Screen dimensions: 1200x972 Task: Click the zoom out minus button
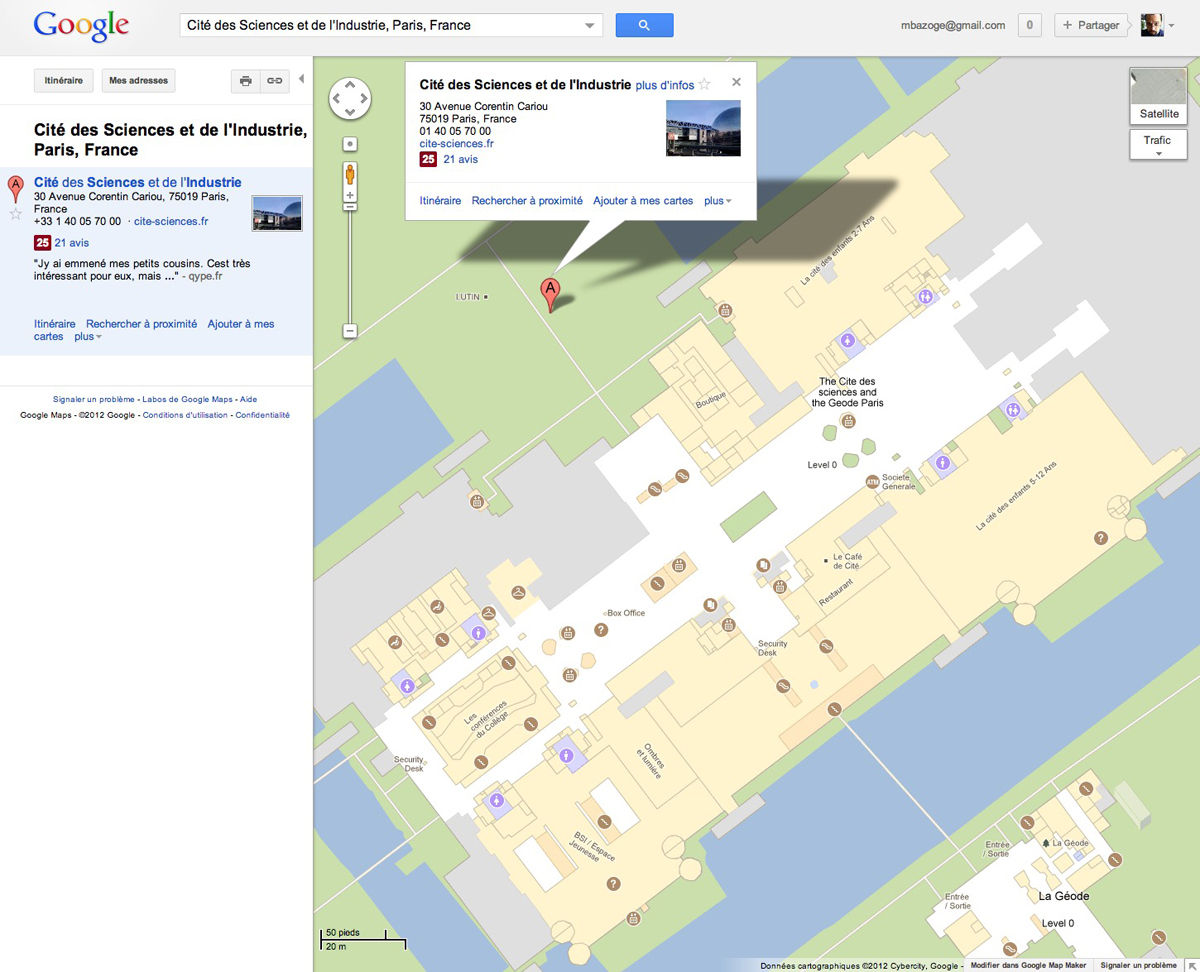coord(350,330)
